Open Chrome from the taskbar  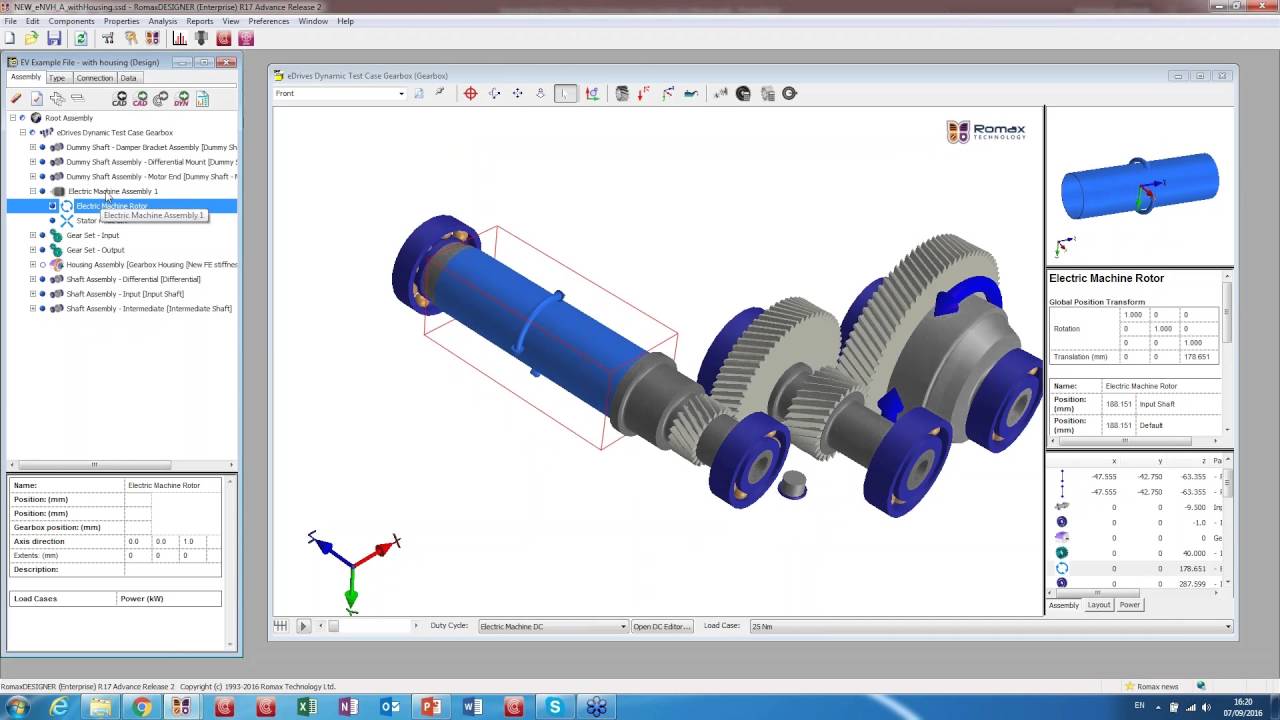coord(141,707)
